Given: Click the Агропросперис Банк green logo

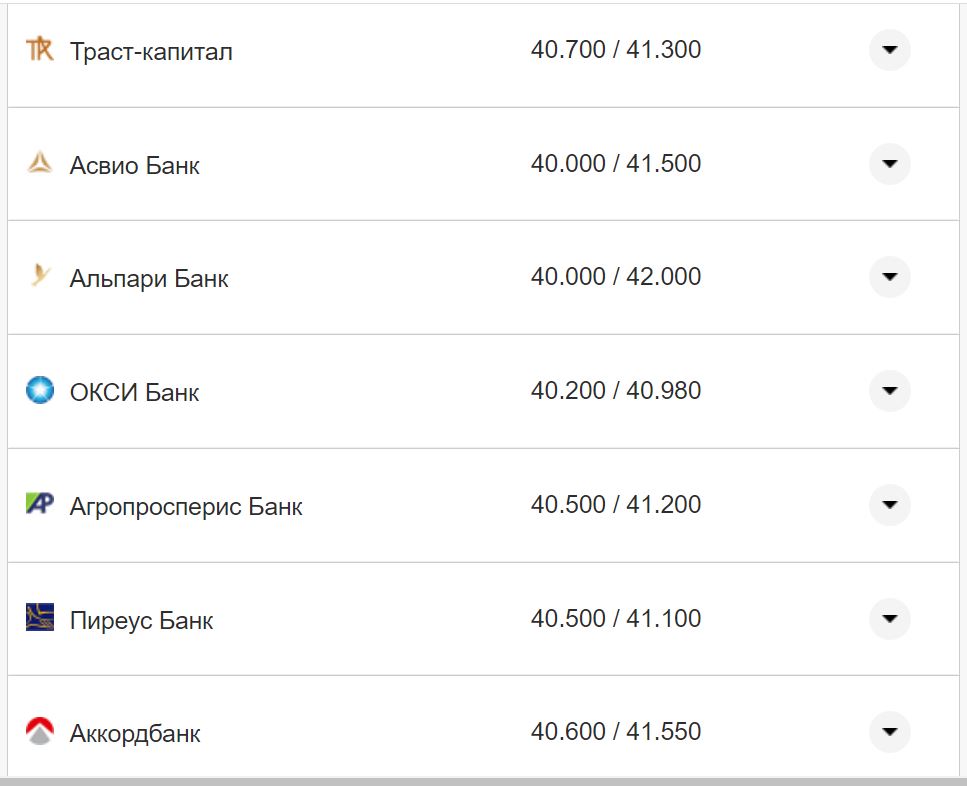Looking at the screenshot, I should click(x=40, y=505).
